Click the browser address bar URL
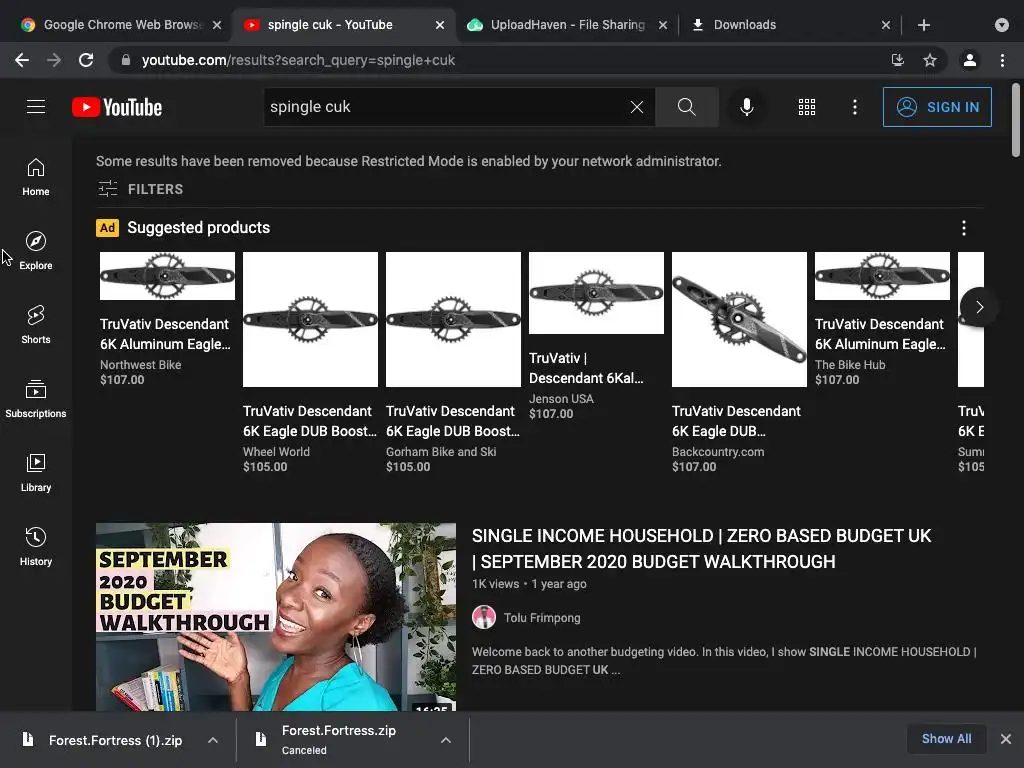Screen dimensions: 1024x768 point(298,60)
